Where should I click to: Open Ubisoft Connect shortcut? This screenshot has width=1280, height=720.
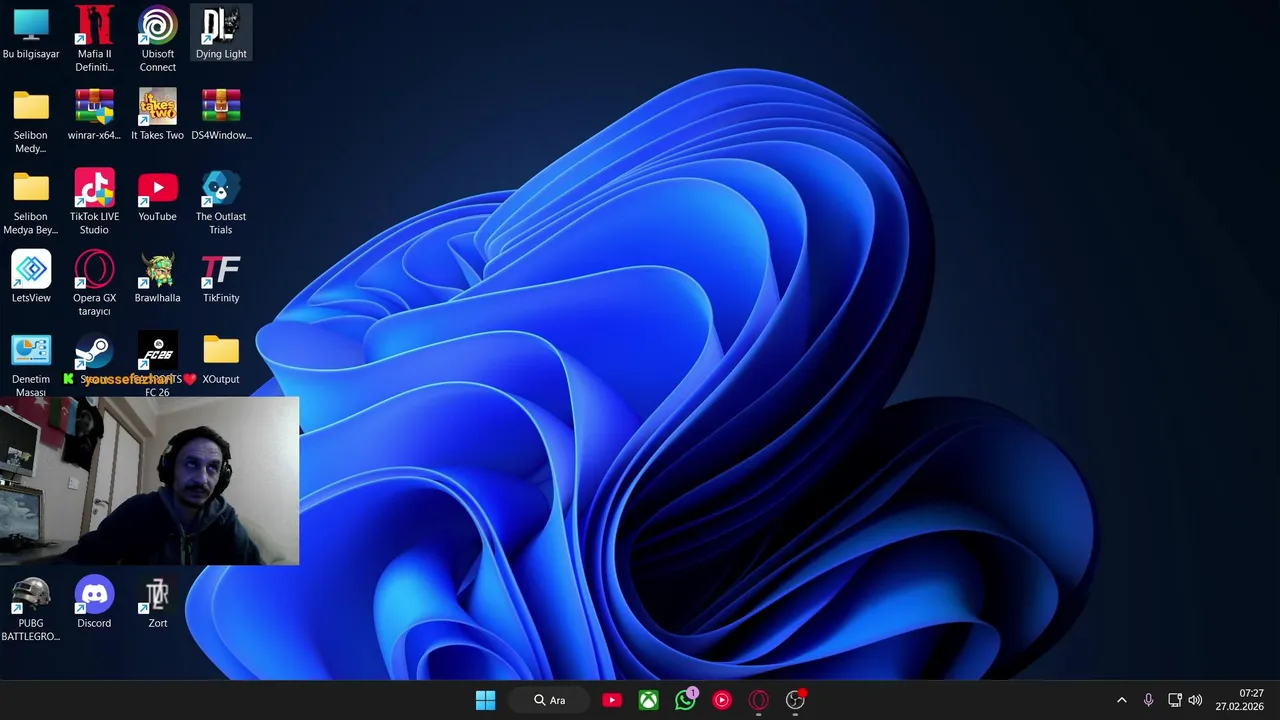(x=157, y=39)
